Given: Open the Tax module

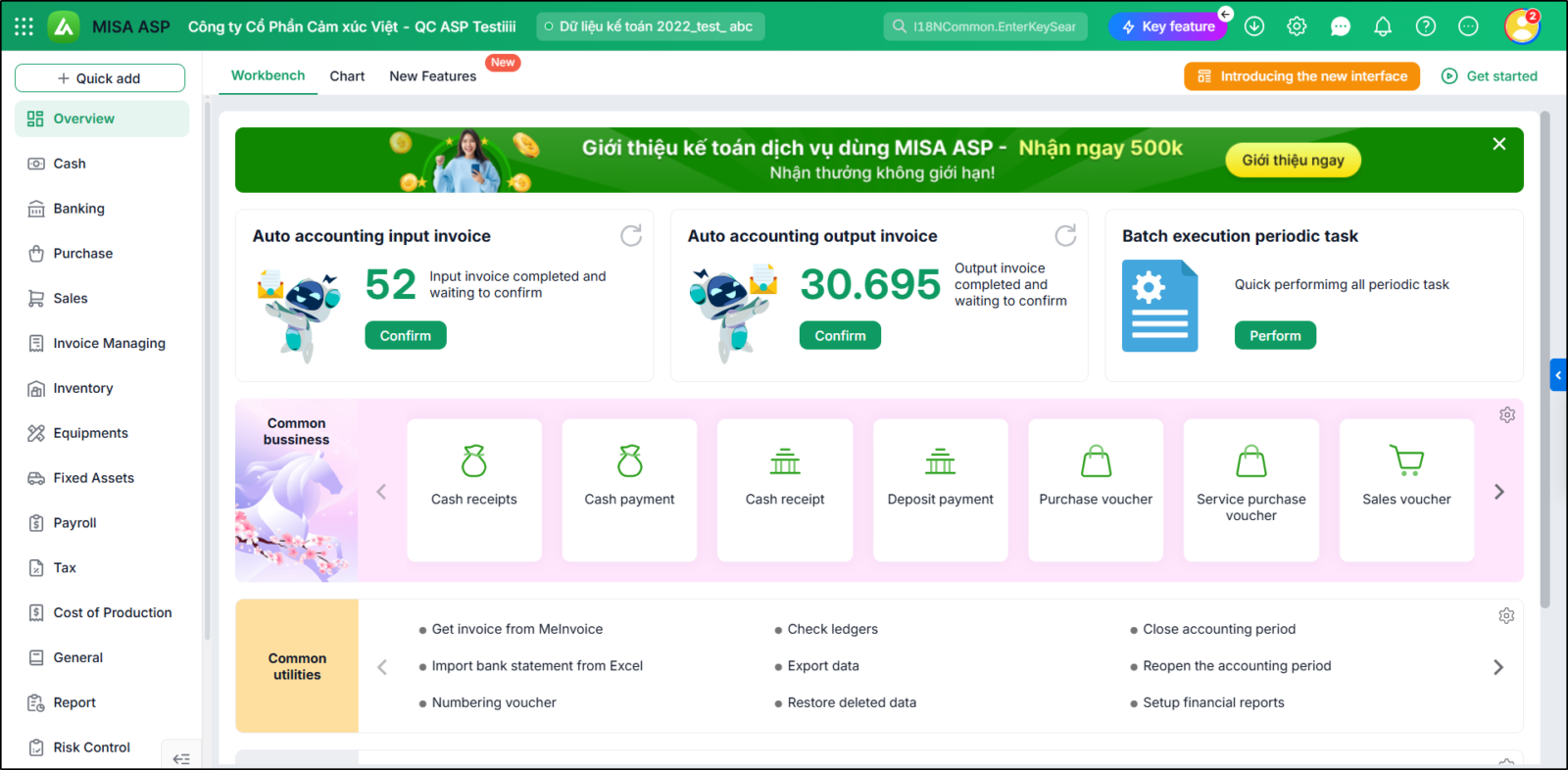Looking at the screenshot, I should (102, 568).
